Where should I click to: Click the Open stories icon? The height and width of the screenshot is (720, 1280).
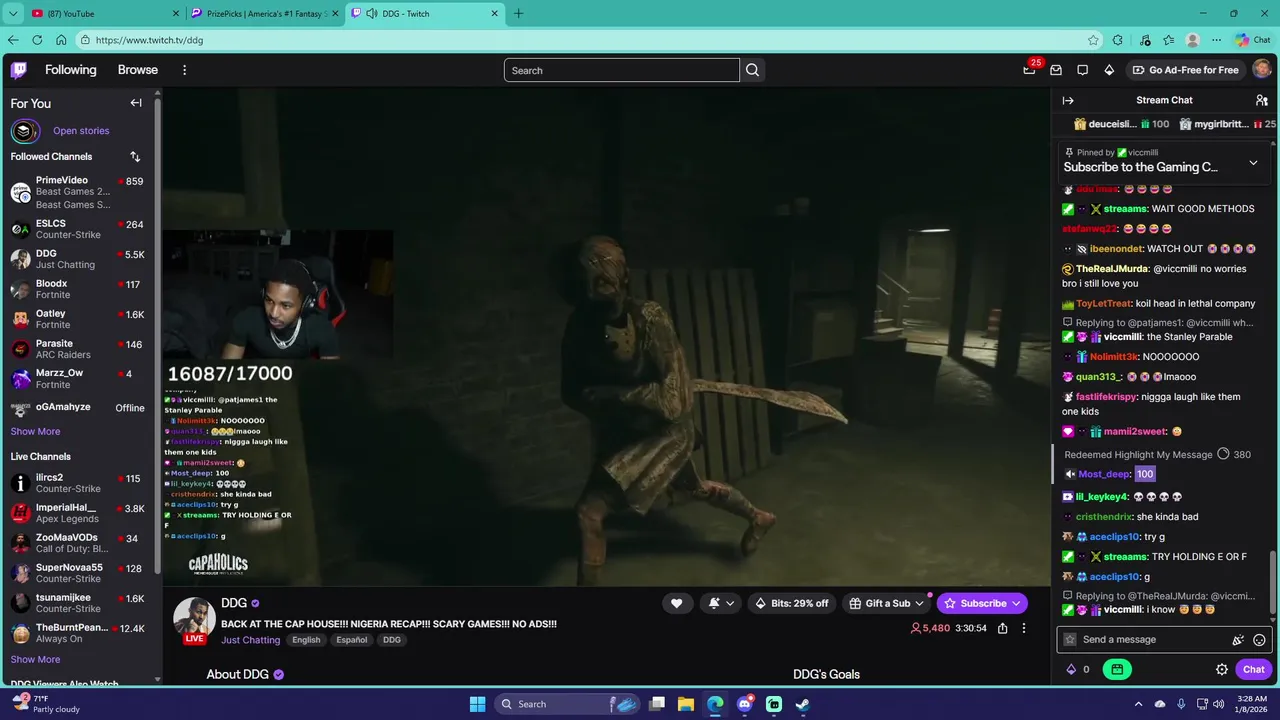pos(25,131)
